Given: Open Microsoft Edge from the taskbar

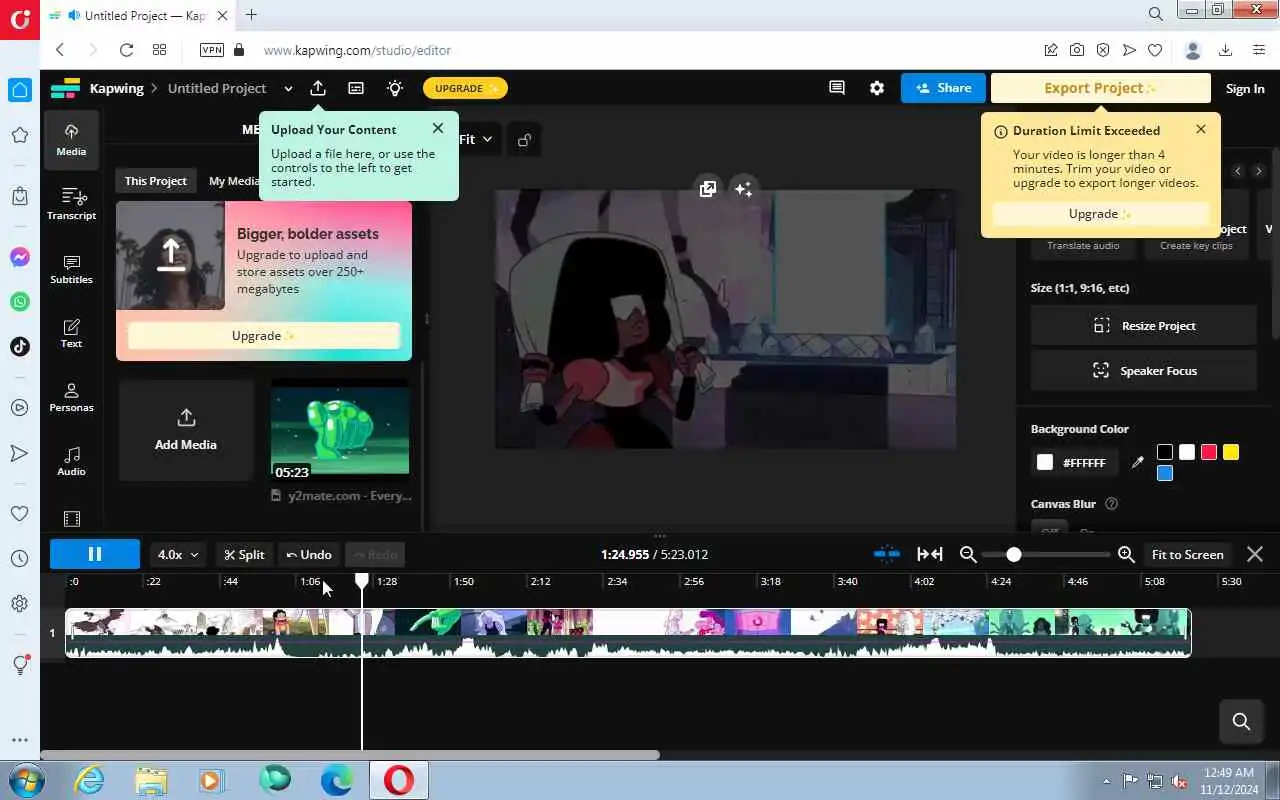Looking at the screenshot, I should [337, 780].
